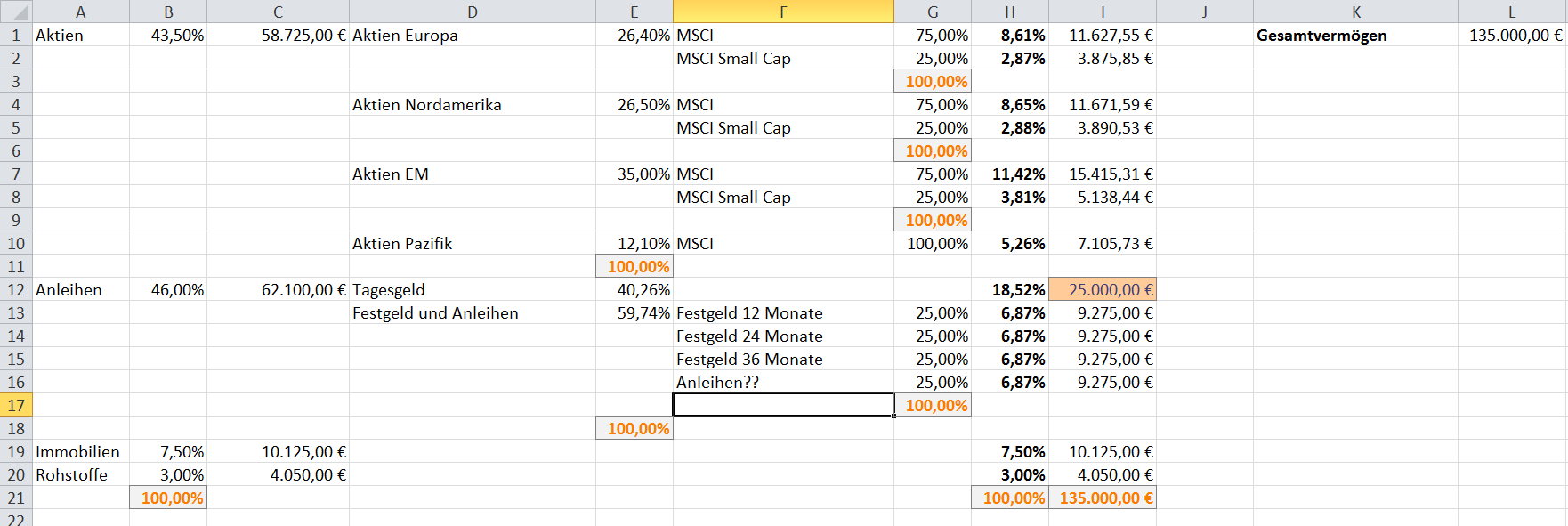Viewport: 1568px width, 526px height.
Task: Click the Anleihen?? cell
Action: pyautogui.click(x=718, y=383)
